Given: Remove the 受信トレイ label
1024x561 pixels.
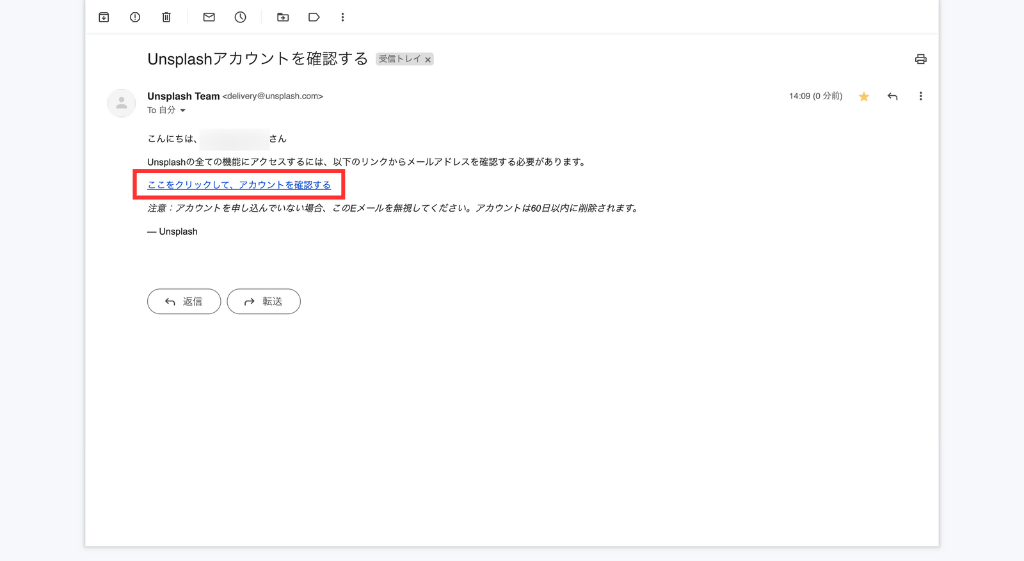Looking at the screenshot, I should click(428, 59).
